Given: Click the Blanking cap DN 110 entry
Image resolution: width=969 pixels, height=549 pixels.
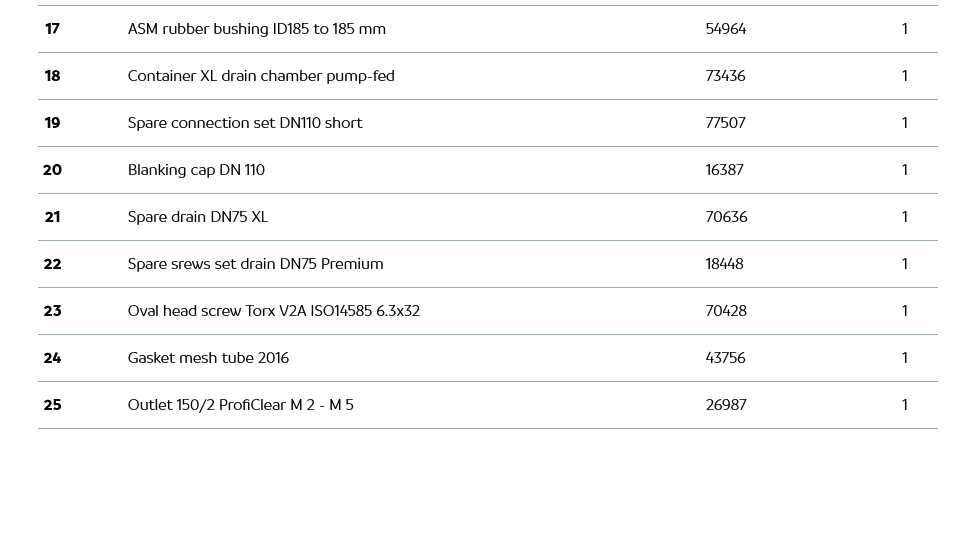Looking at the screenshot, I should [196, 170].
